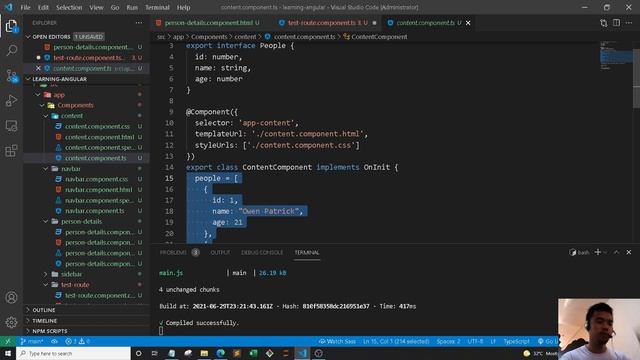Screen dimensions: 640x360
Task: Click the editor minimap
Action: [x=616, y=56]
